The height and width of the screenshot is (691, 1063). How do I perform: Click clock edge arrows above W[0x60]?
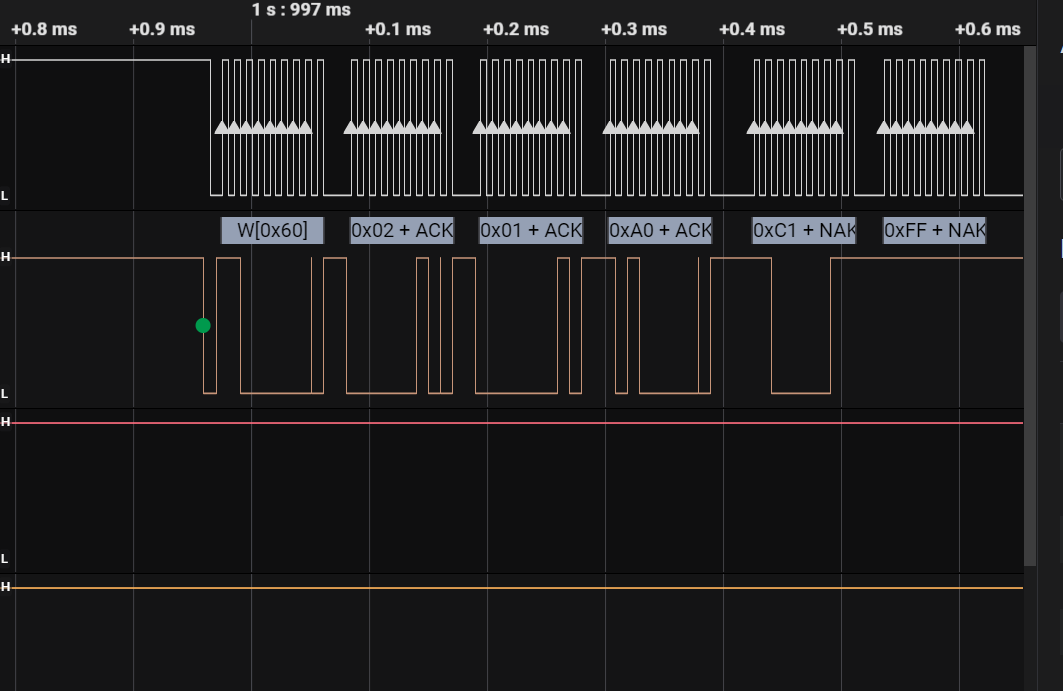tap(264, 127)
